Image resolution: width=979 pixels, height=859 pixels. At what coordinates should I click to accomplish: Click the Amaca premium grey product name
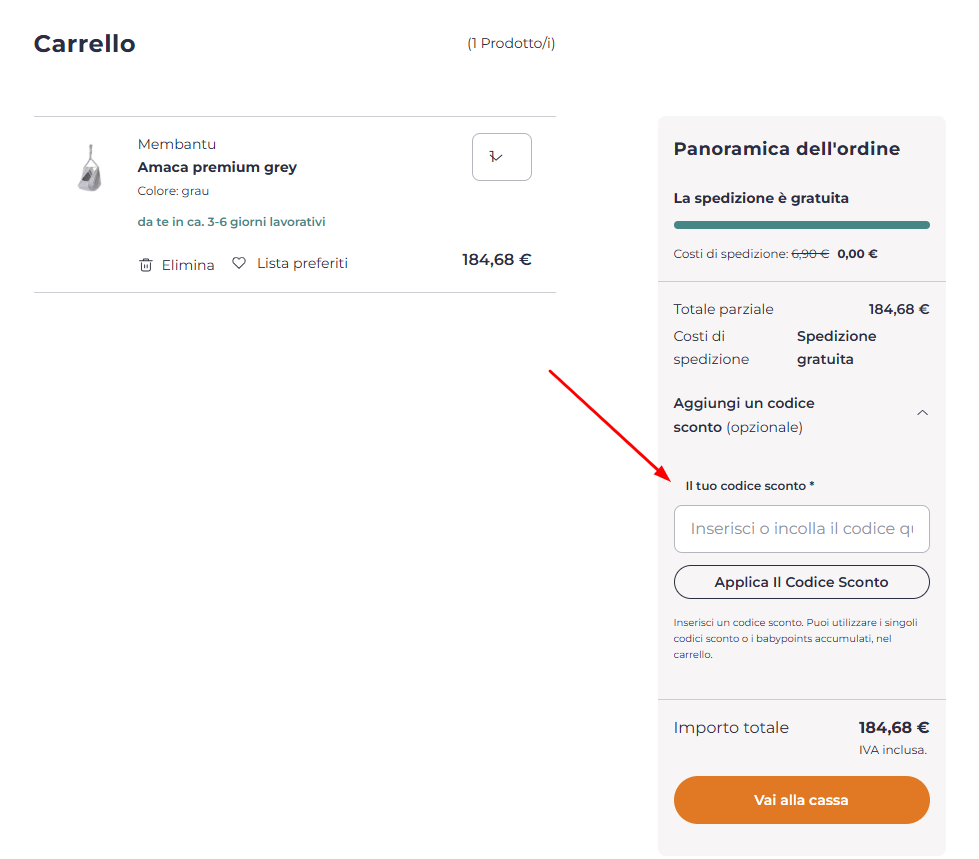(217, 167)
